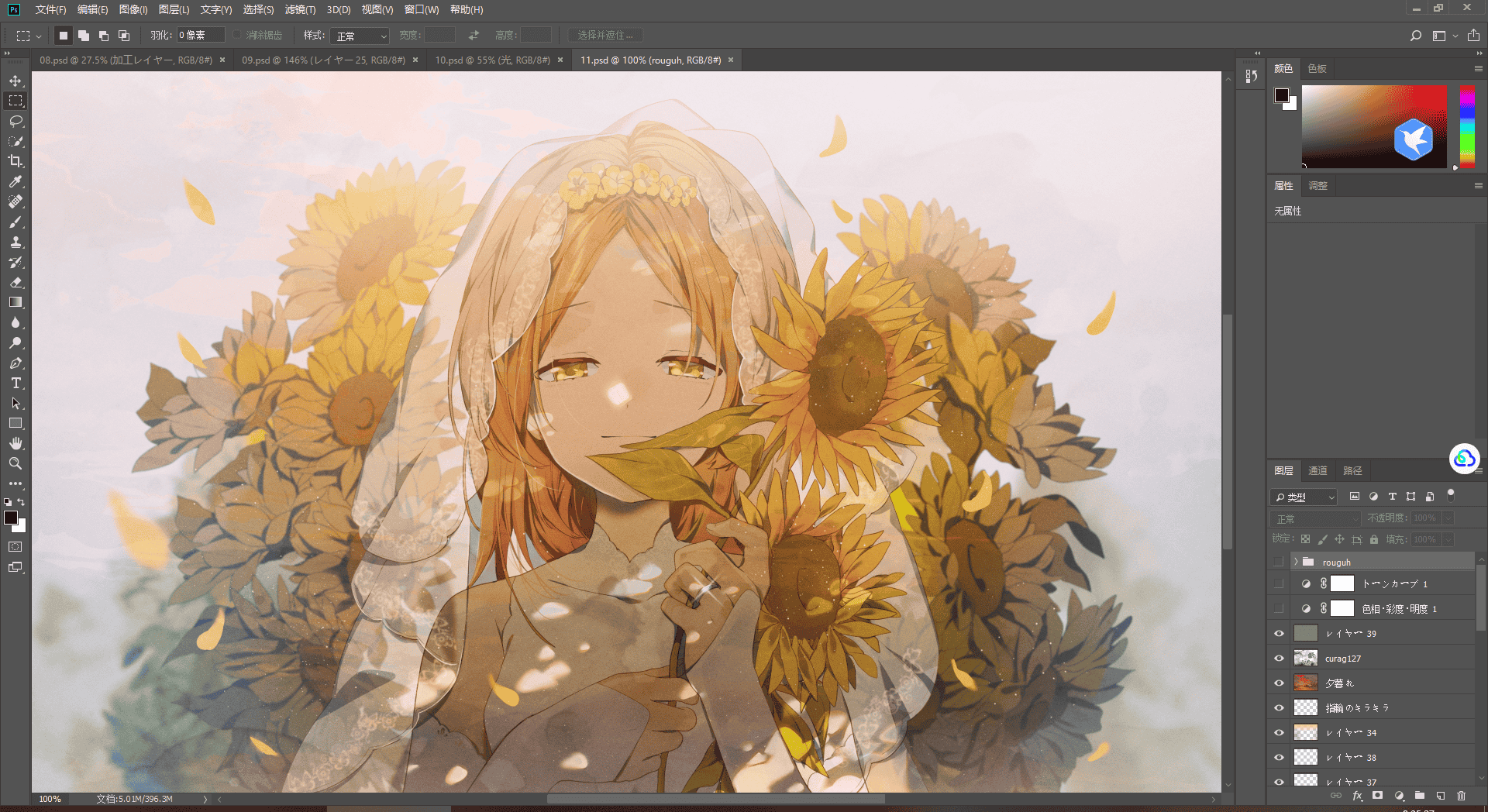Hide the curag127 layer
Viewport: 1488px width, 812px height.
click(1279, 659)
